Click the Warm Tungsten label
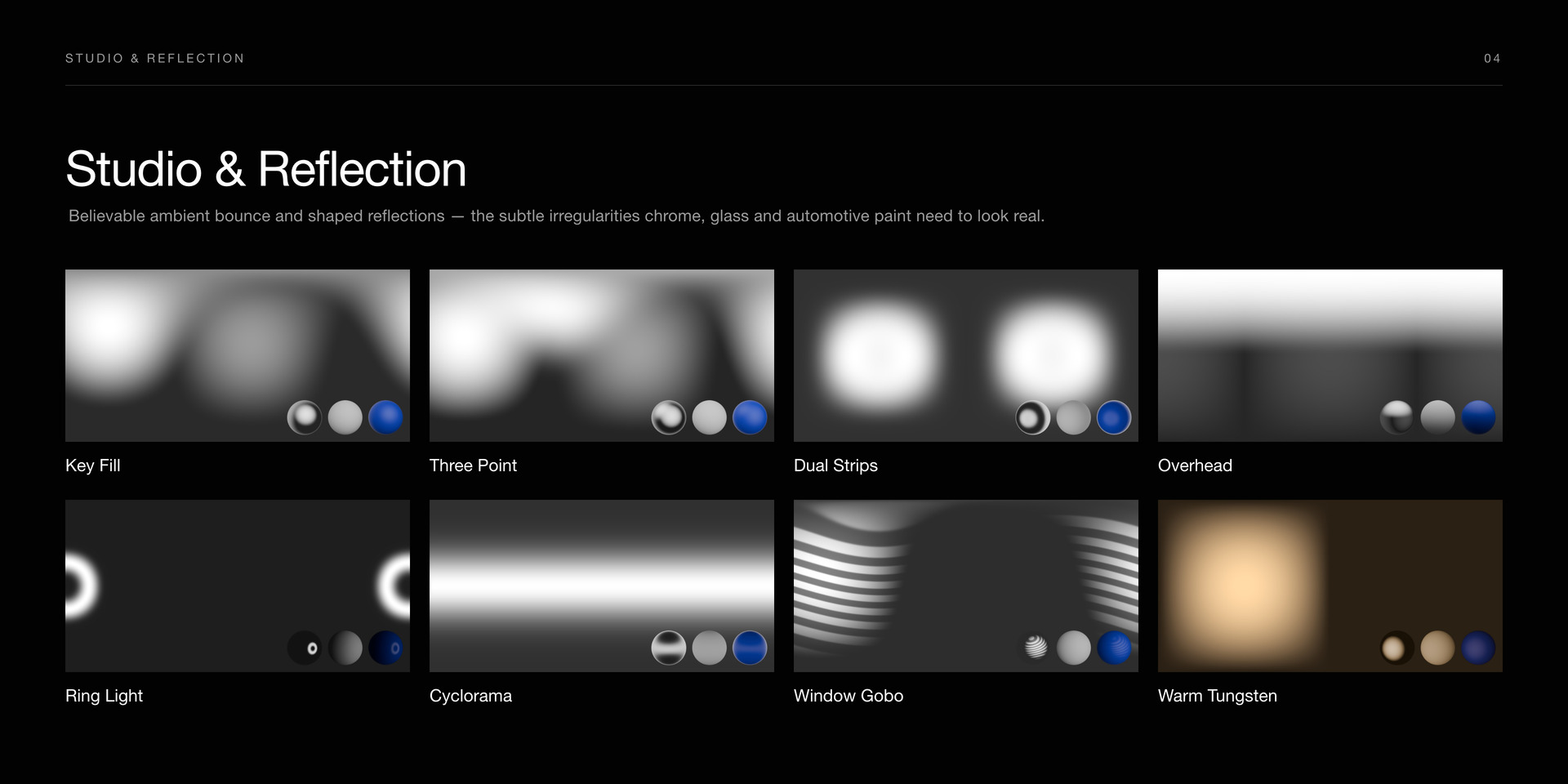1568x784 pixels. tap(1218, 696)
